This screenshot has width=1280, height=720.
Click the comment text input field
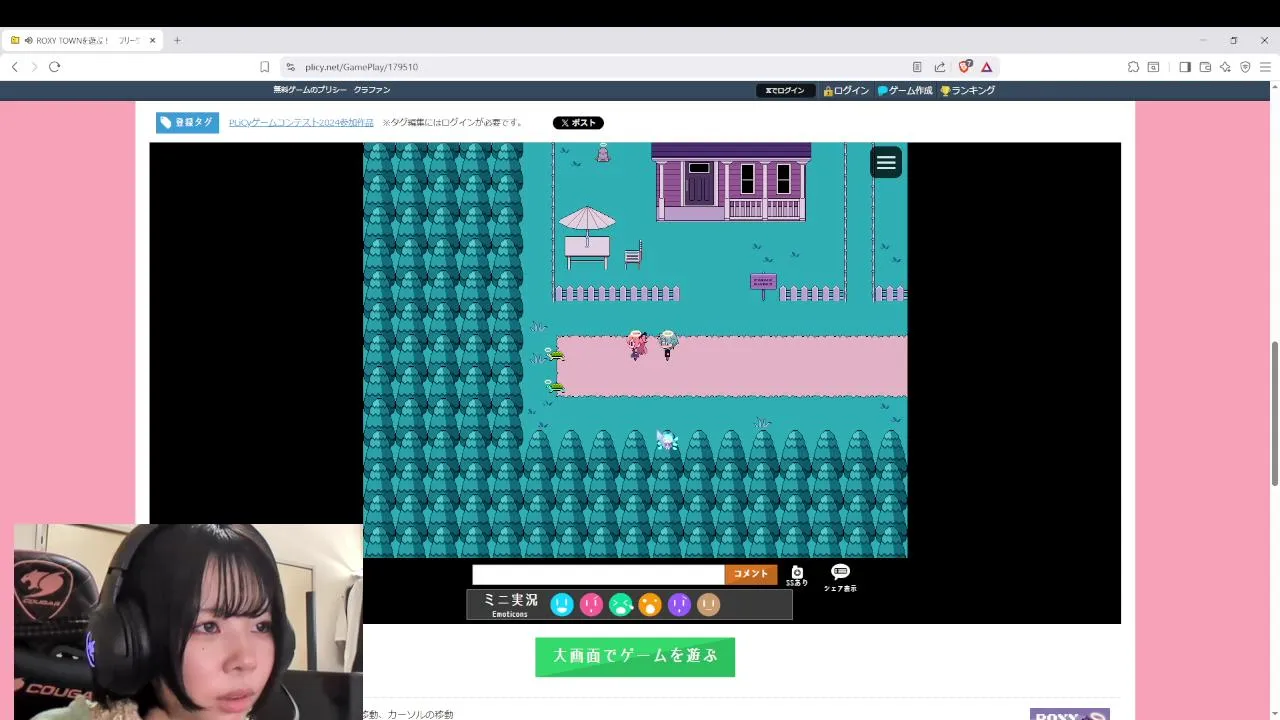point(598,574)
